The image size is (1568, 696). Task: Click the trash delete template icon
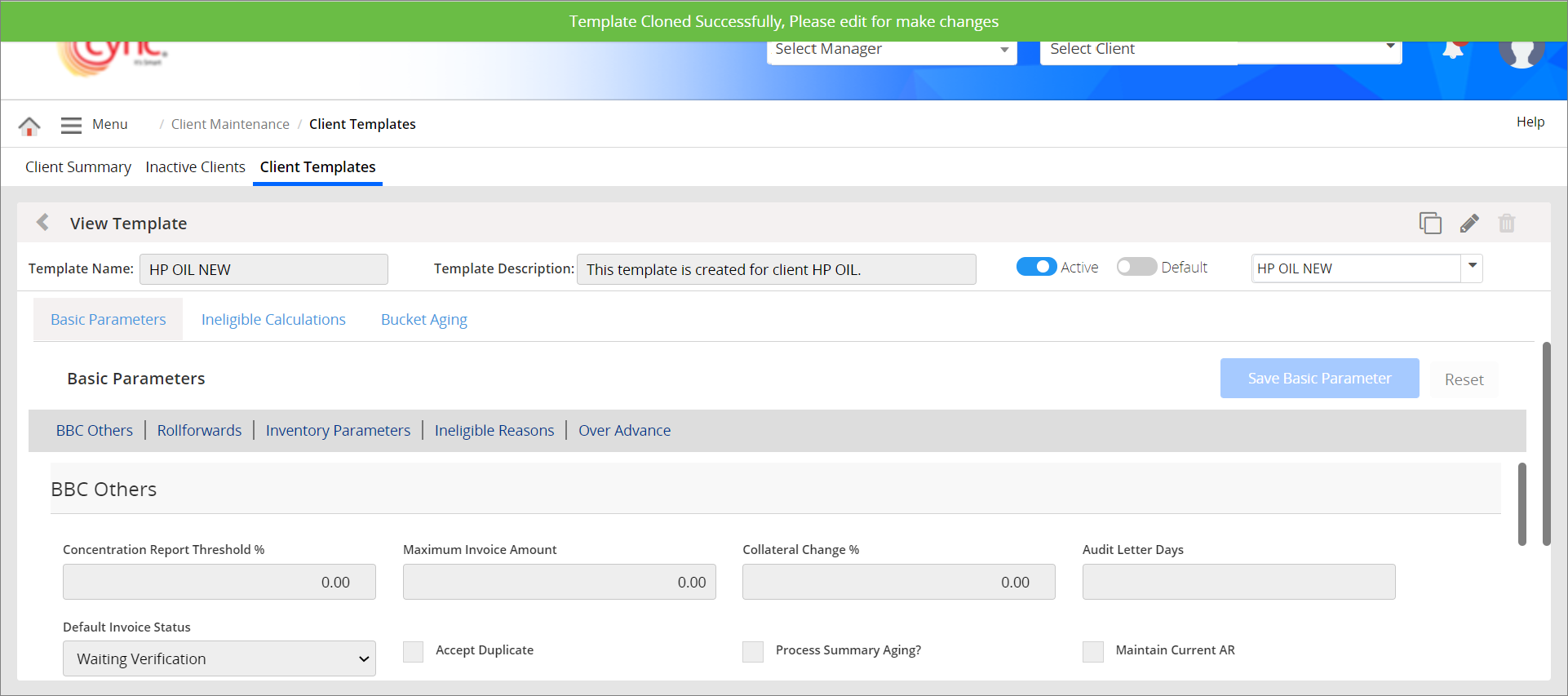1506,223
